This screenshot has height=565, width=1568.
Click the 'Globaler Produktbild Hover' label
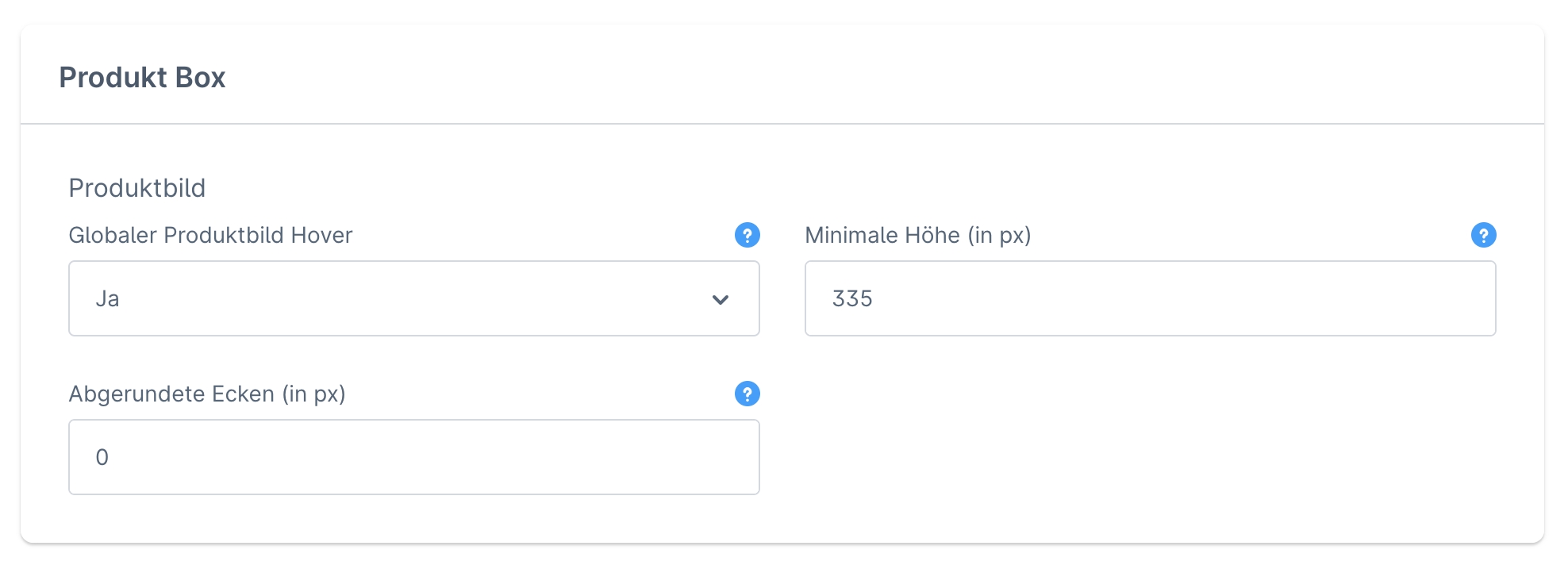210,236
